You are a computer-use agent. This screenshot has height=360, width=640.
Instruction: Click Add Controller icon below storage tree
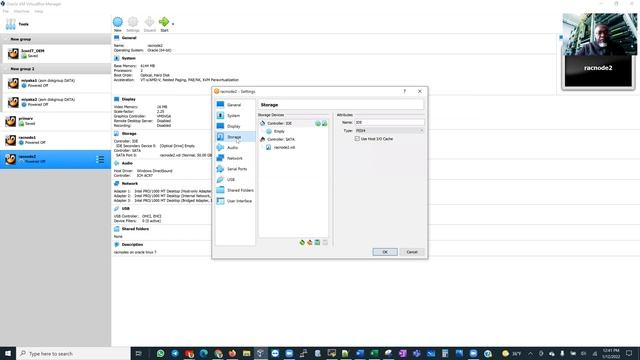point(302,242)
